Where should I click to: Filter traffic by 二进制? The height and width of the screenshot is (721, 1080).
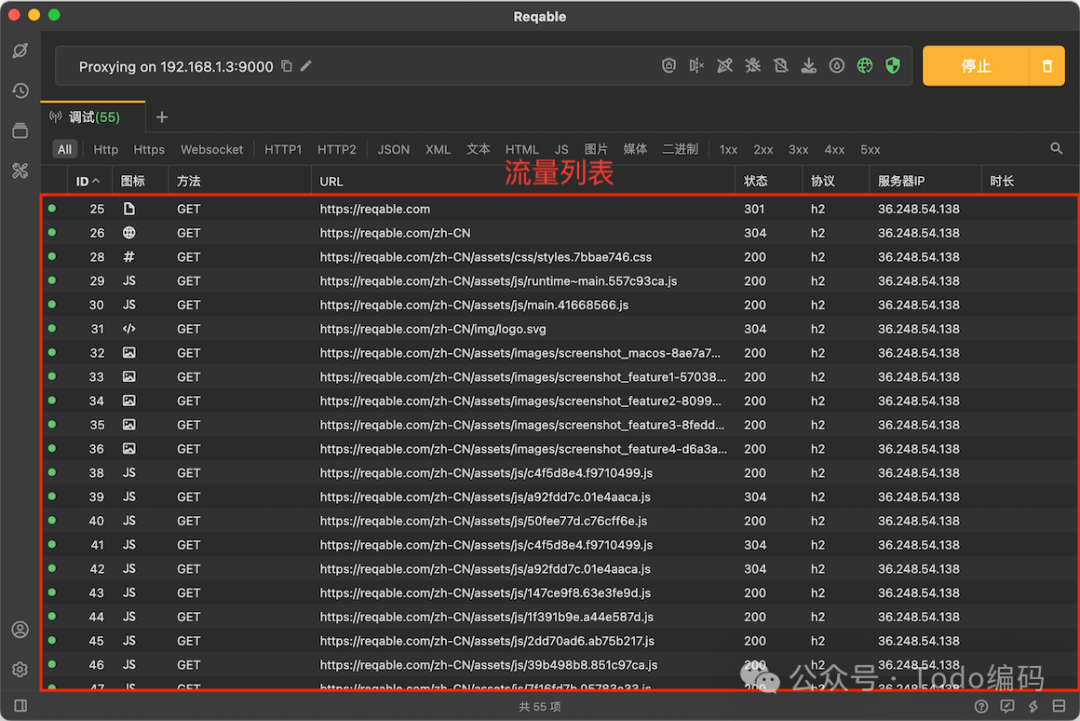pyautogui.click(x=681, y=149)
